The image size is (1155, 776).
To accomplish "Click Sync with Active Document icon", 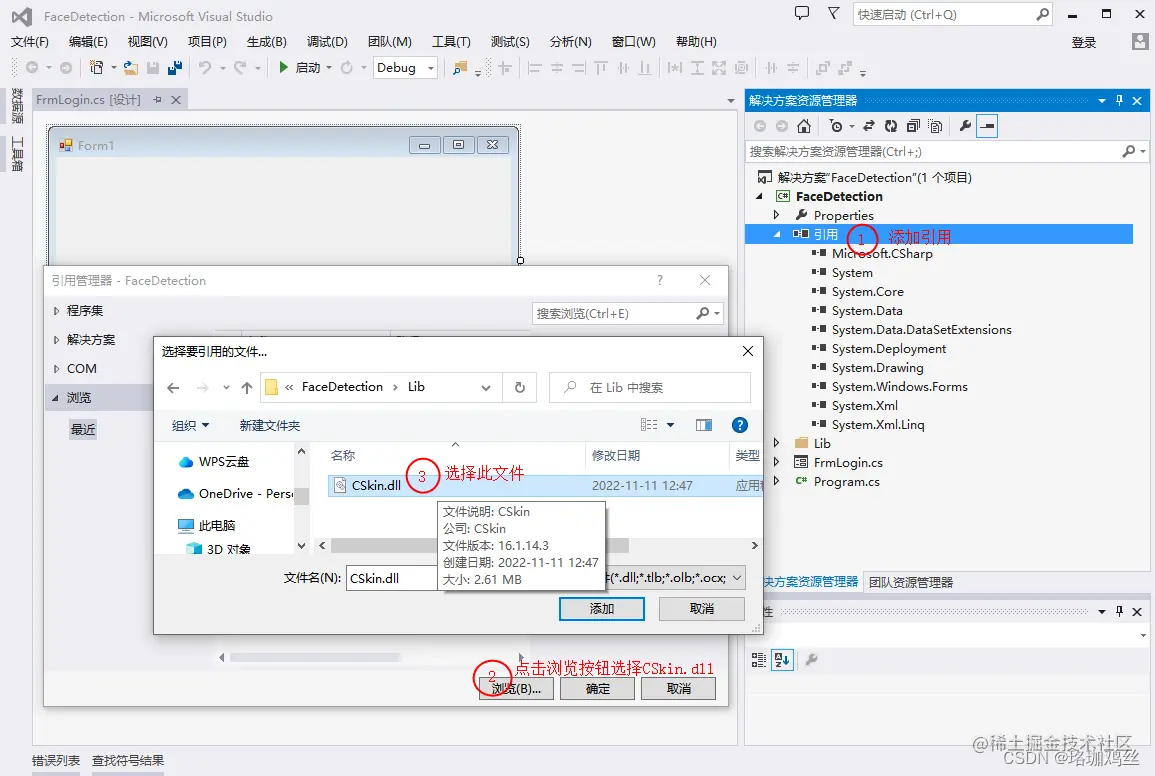I will (869, 126).
